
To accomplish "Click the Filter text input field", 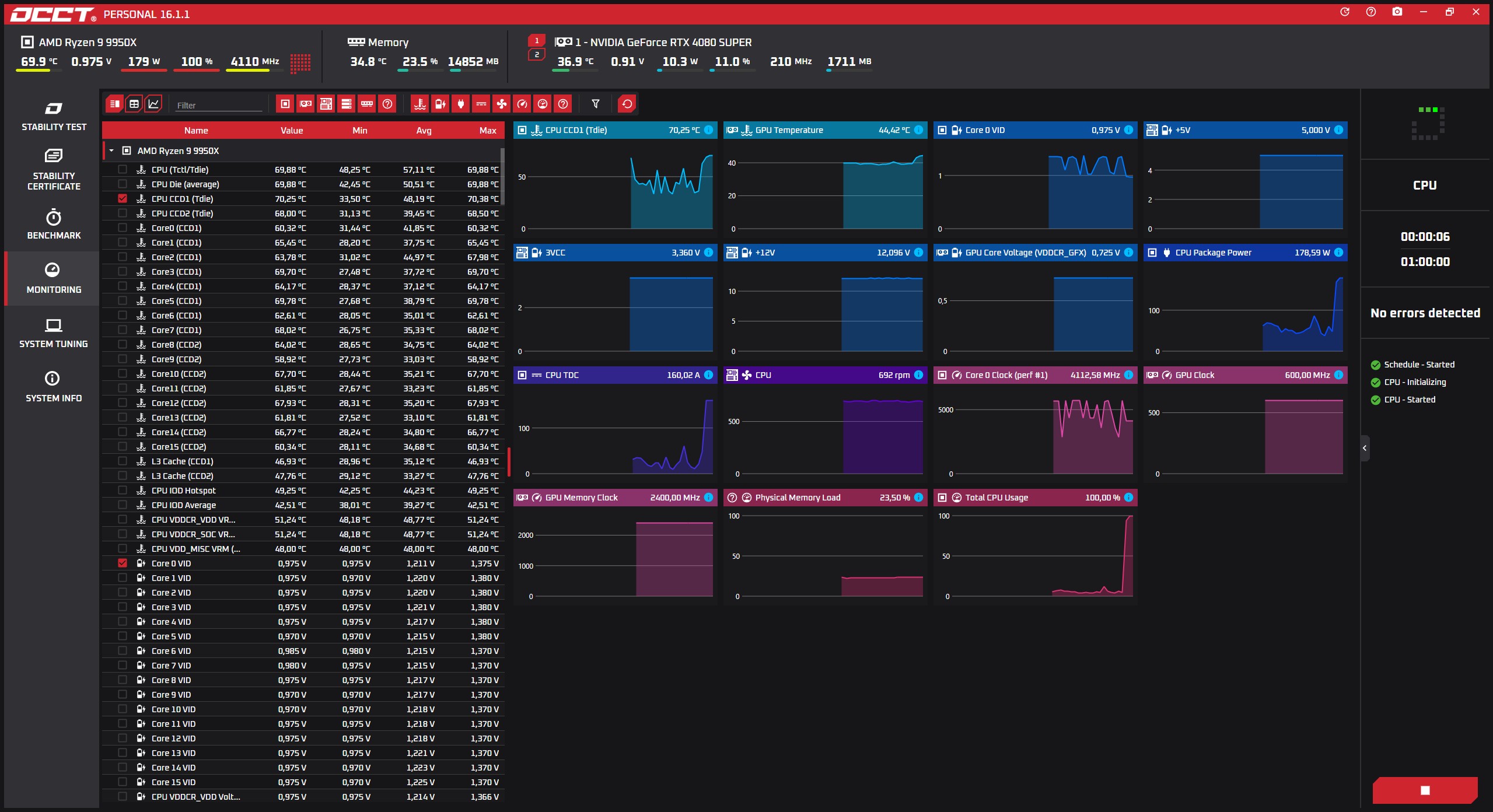I will 219,105.
